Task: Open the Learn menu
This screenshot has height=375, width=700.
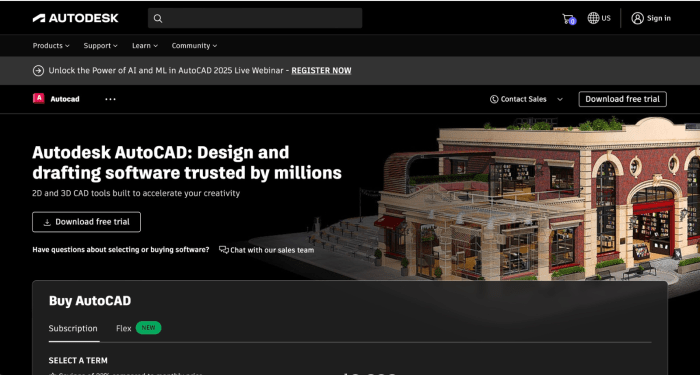Action: tap(145, 46)
